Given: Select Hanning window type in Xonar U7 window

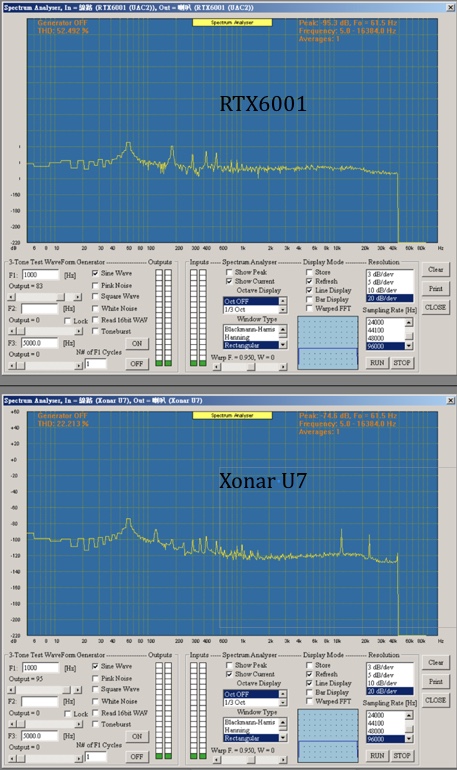Looking at the screenshot, I should click(251, 730).
